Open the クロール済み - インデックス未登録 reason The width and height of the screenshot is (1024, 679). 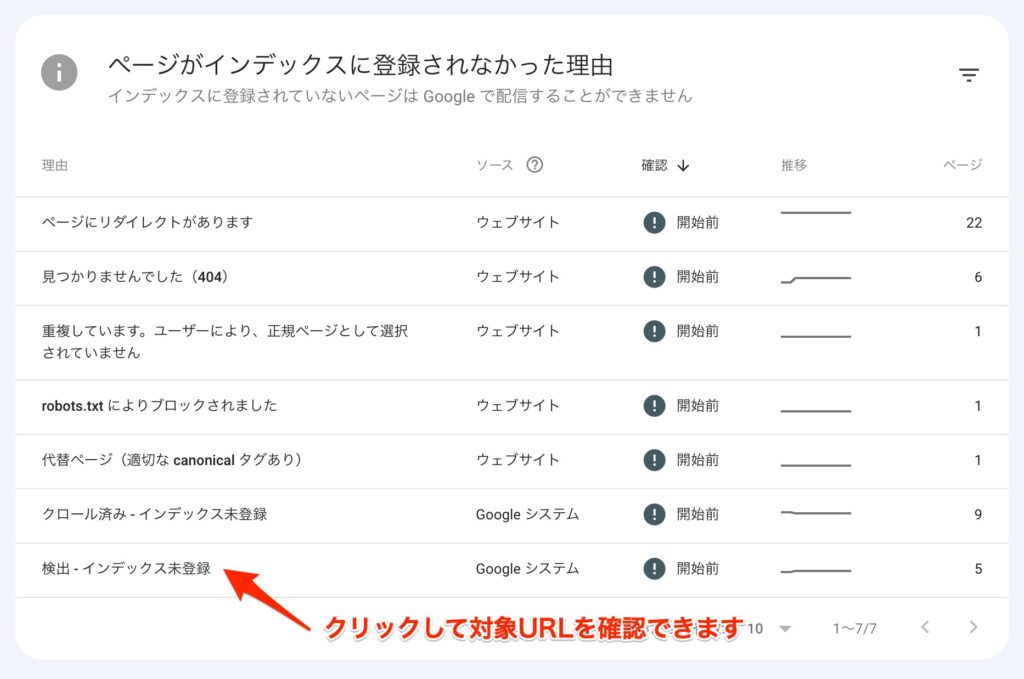(x=154, y=515)
